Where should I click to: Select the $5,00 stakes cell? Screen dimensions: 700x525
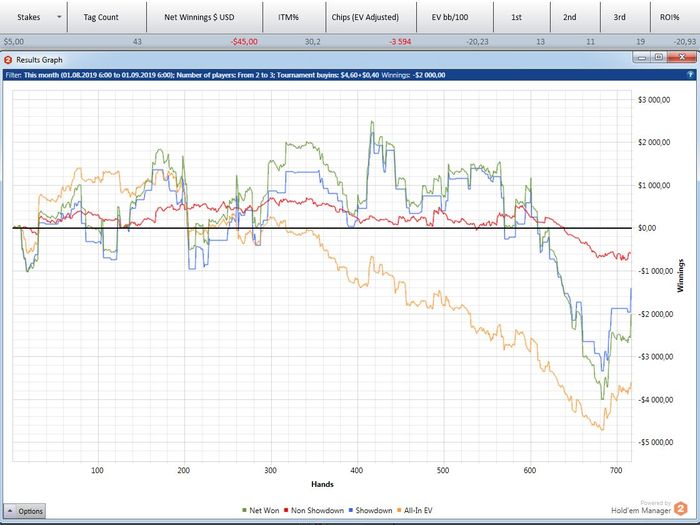pyautogui.click(x=14, y=42)
